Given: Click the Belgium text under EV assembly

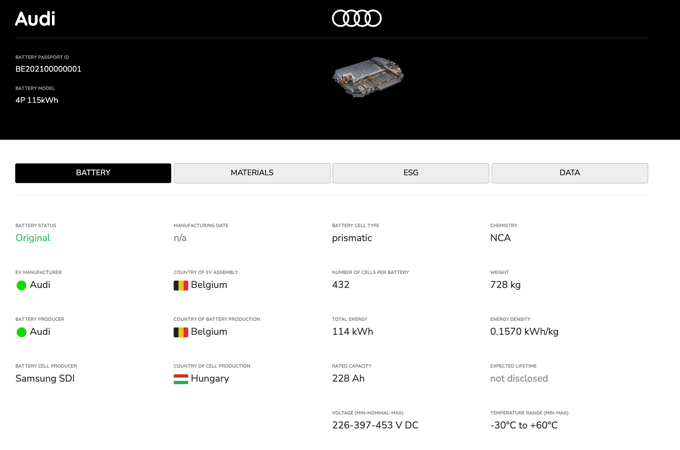Looking at the screenshot, I should (209, 285).
